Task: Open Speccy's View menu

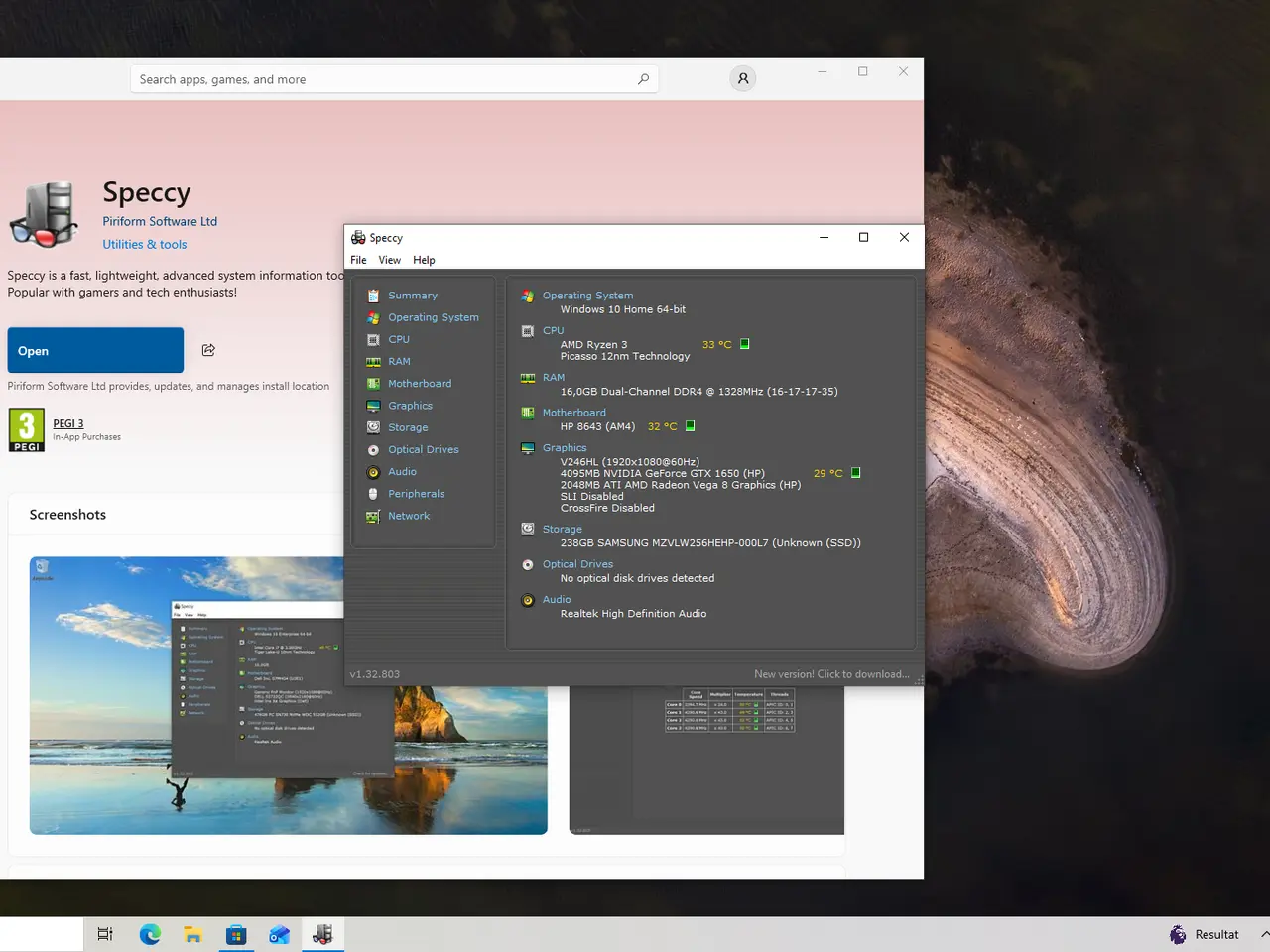Action: pyautogui.click(x=389, y=260)
